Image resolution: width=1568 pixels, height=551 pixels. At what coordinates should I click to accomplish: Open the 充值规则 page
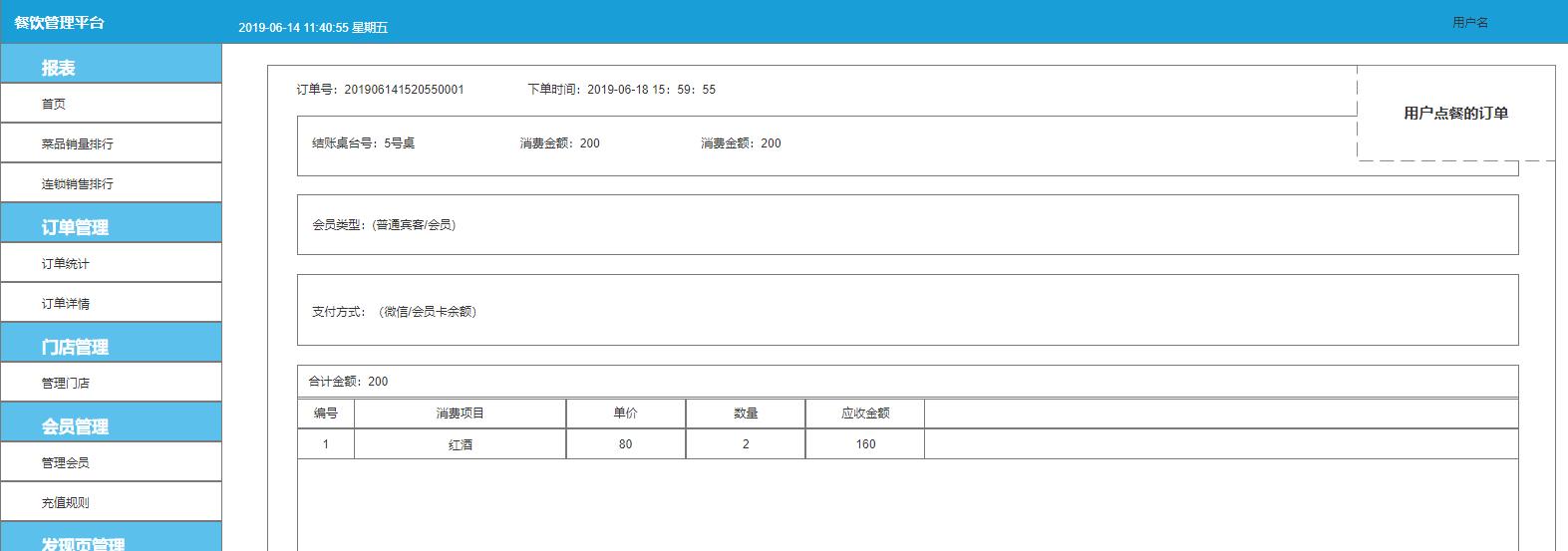65,502
